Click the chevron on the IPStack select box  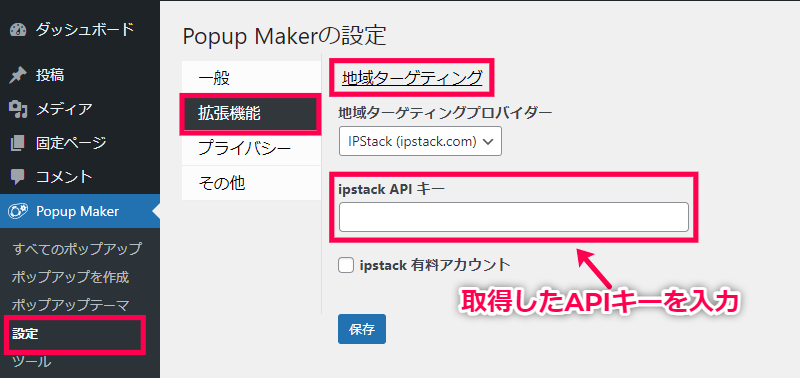tap(487, 142)
